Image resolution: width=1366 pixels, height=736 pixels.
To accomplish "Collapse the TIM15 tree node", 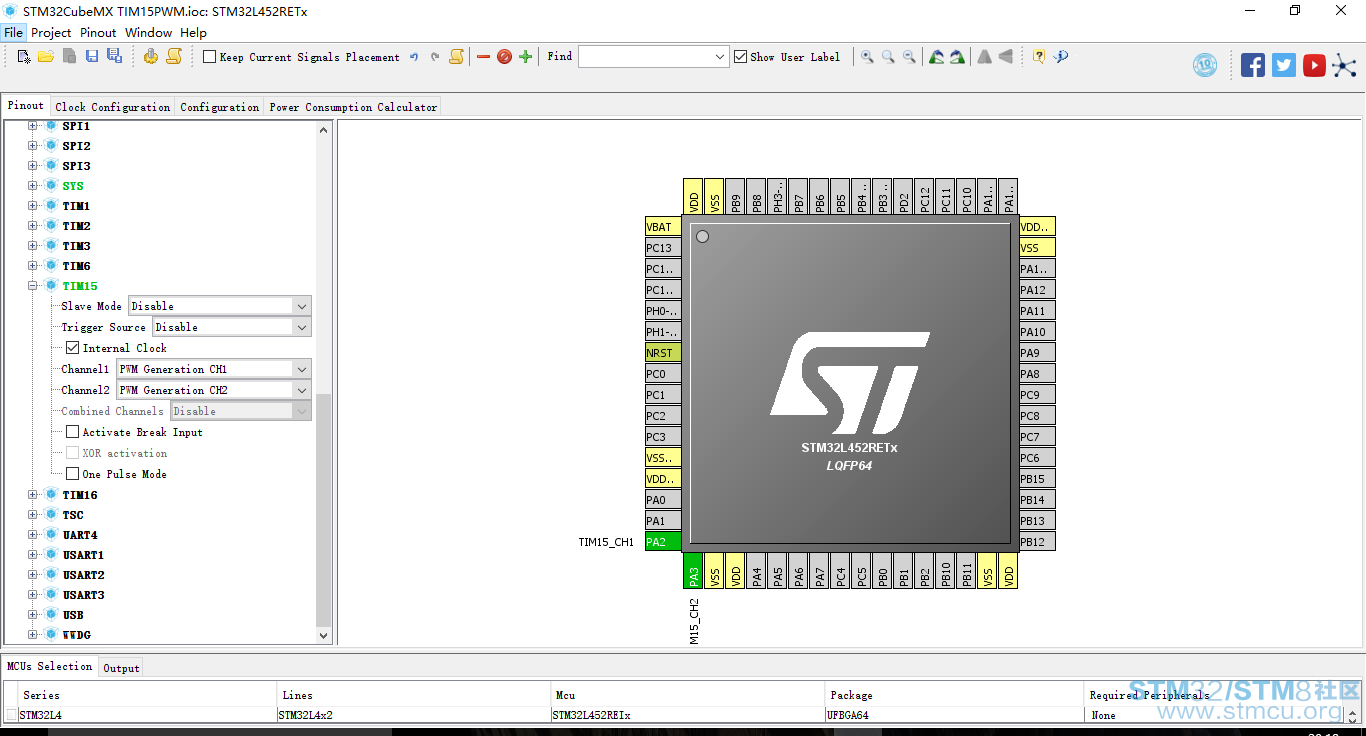I will [33, 286].
